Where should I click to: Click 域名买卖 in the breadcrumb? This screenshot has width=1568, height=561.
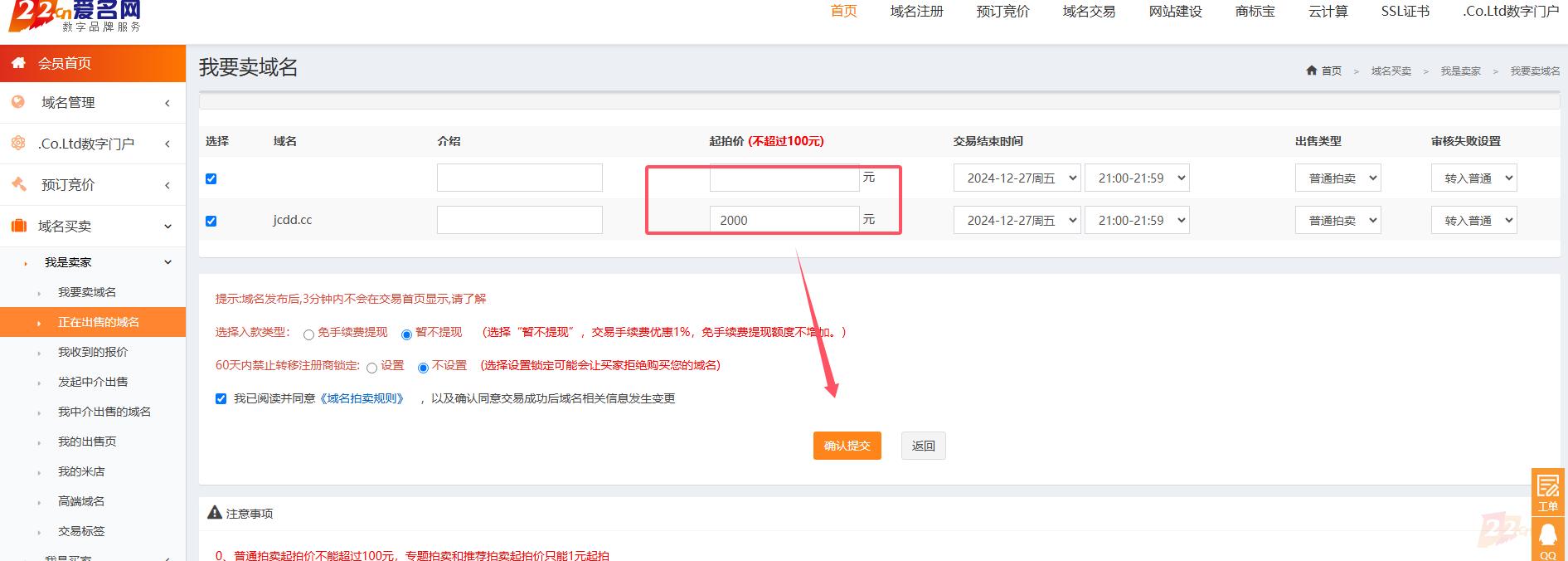coord(1391,71)
